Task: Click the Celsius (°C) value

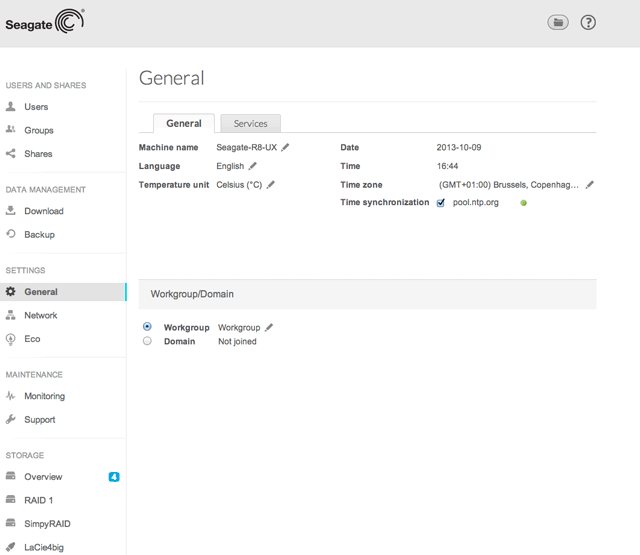Action: point(239,185)
